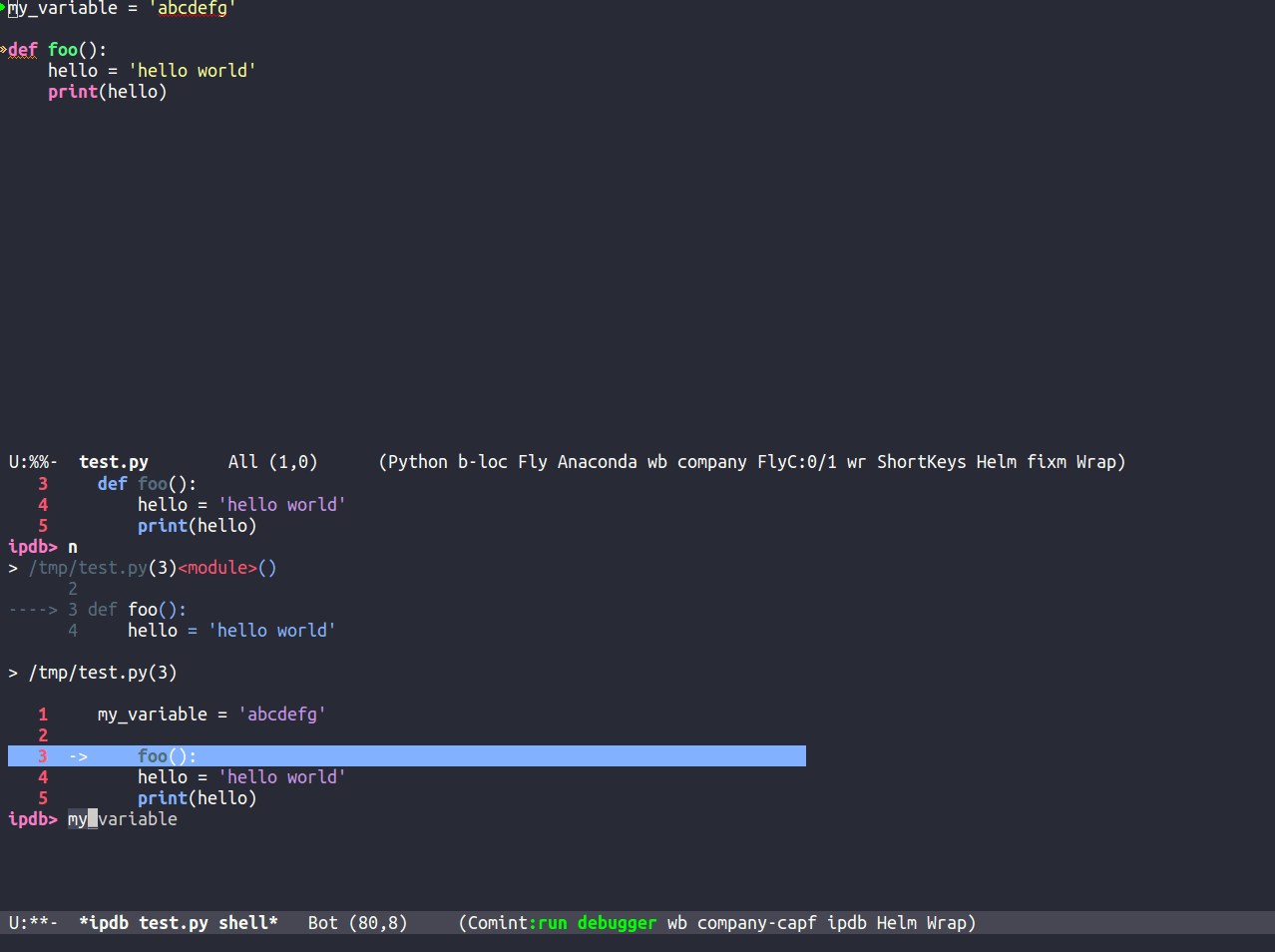Click the Helm indicator in the test.py mode line
Viewport: 1275px width, 952px height.
(995, 461)
